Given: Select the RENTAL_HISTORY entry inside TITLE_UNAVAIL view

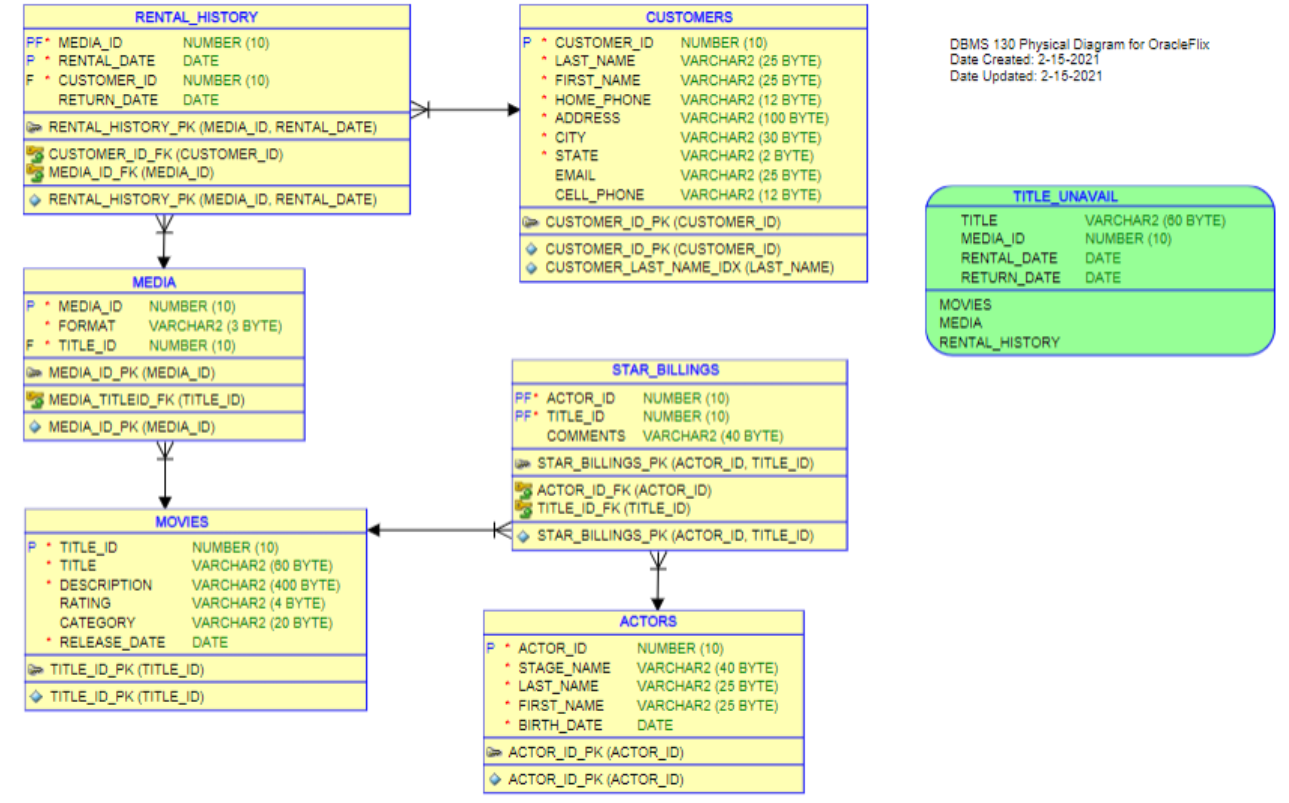Looking at the screenshot, I should pos(998,341).
